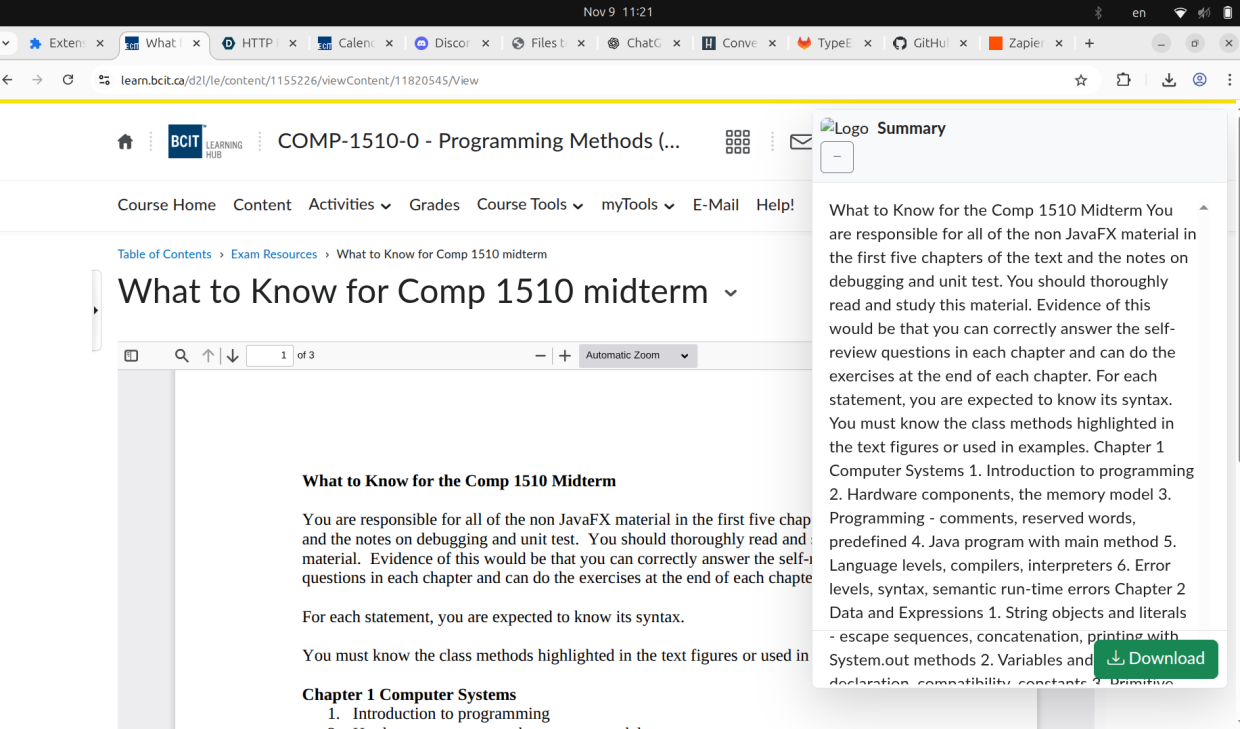Viewport: 1240px width, 729px height.
Task: Click the COMP-1510-0 Programming Methods title
Action: 479,141
